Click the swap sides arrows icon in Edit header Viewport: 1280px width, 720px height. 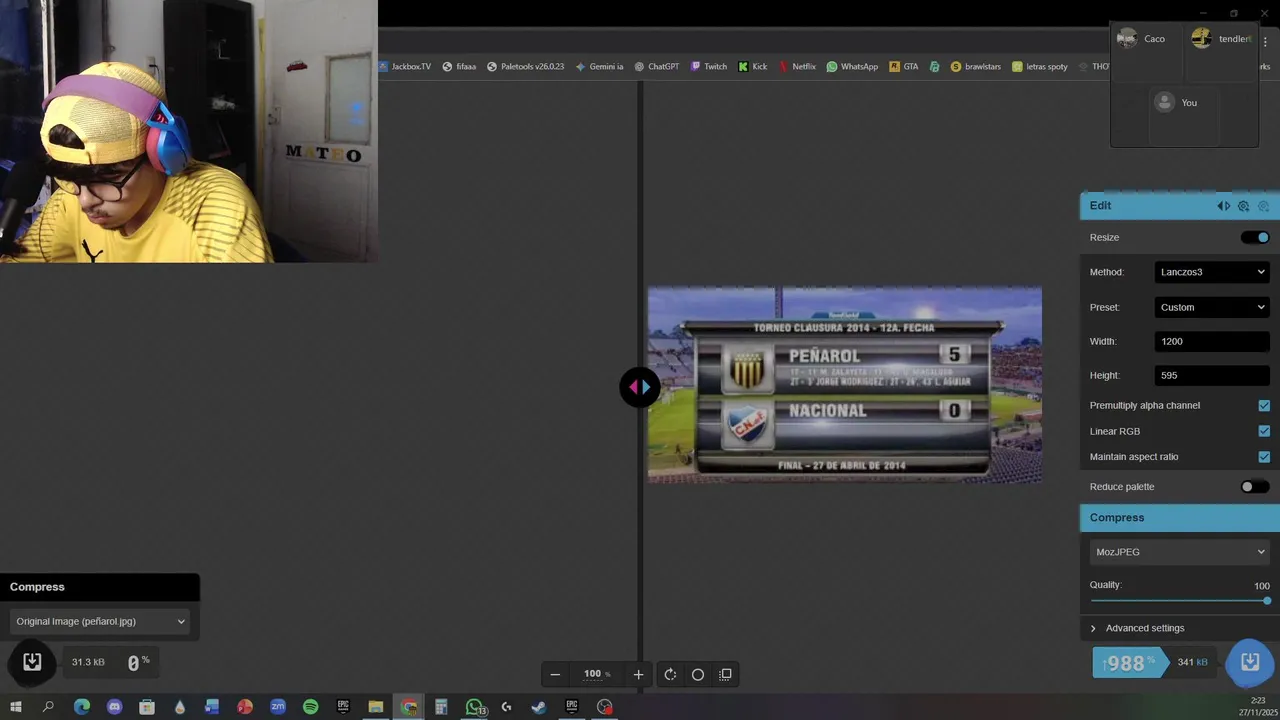coord(1223,206)
